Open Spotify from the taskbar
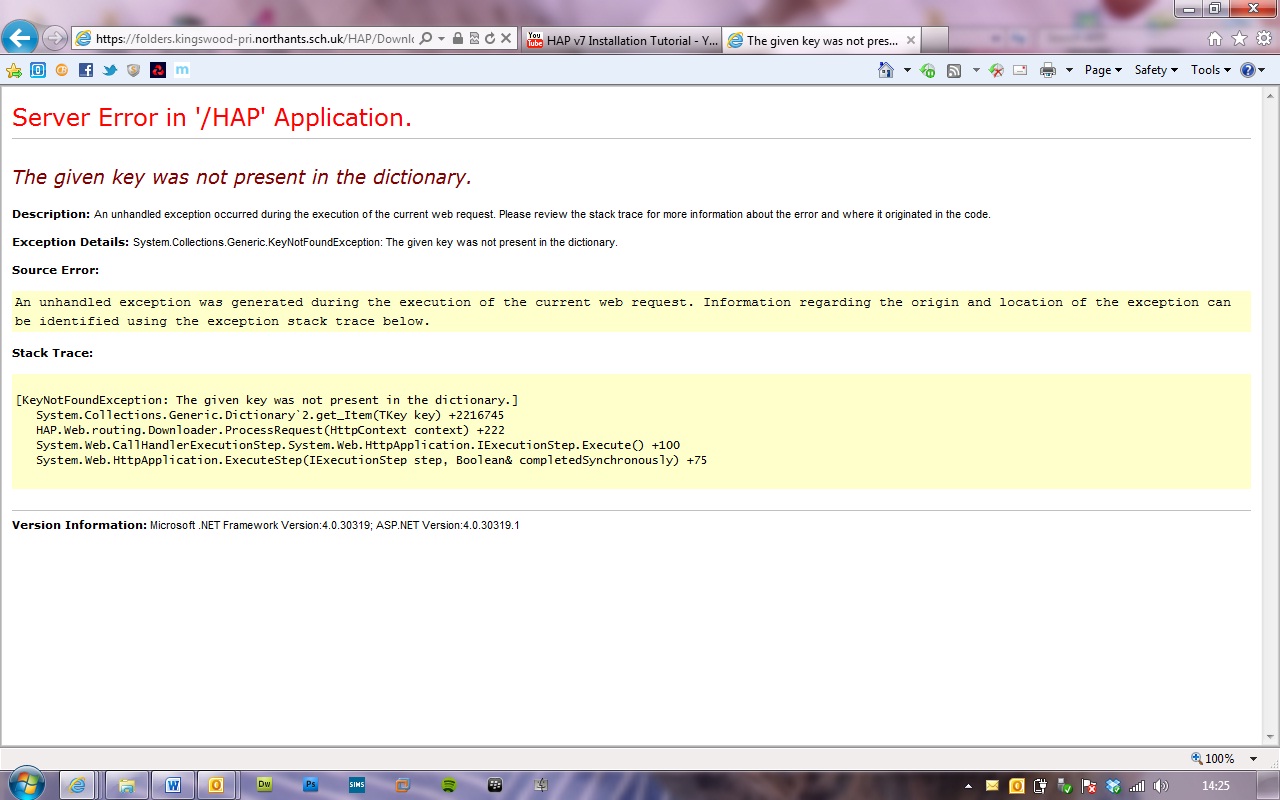The image size is (1280, 800). [x=449, y=785]
